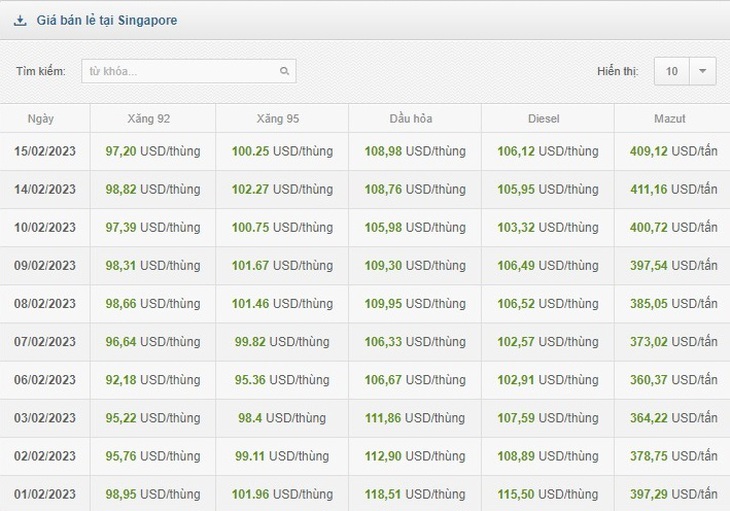The width and height of the screenshot is (730, 511).
Task: Sort by the Xăng 95 column header
Action: [278, 119]
